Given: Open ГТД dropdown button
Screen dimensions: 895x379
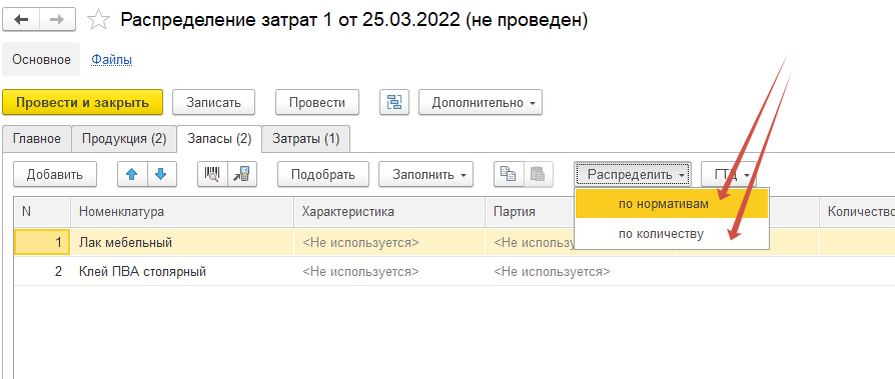Looking at the screenshot, I should pos(728,175).
